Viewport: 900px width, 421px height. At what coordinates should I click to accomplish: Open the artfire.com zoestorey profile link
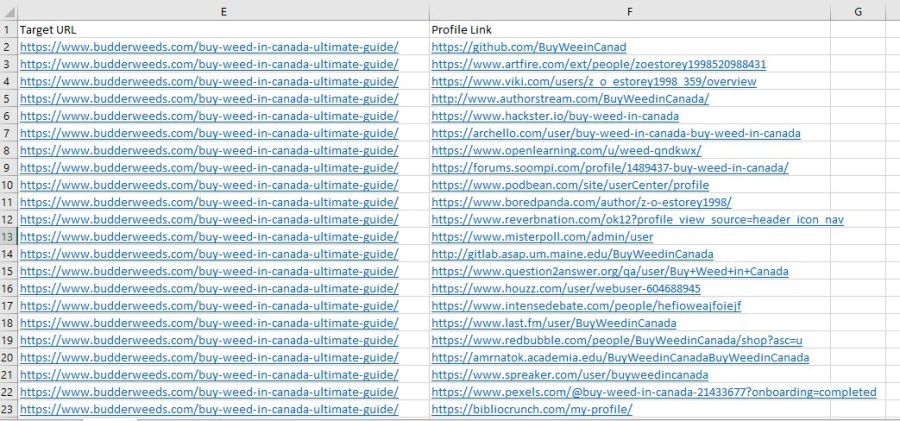coord(599,64)
